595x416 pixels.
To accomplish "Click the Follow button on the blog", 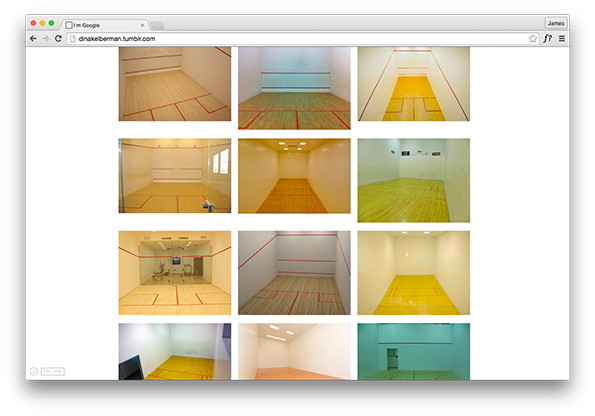I will [x=53, y=371].
